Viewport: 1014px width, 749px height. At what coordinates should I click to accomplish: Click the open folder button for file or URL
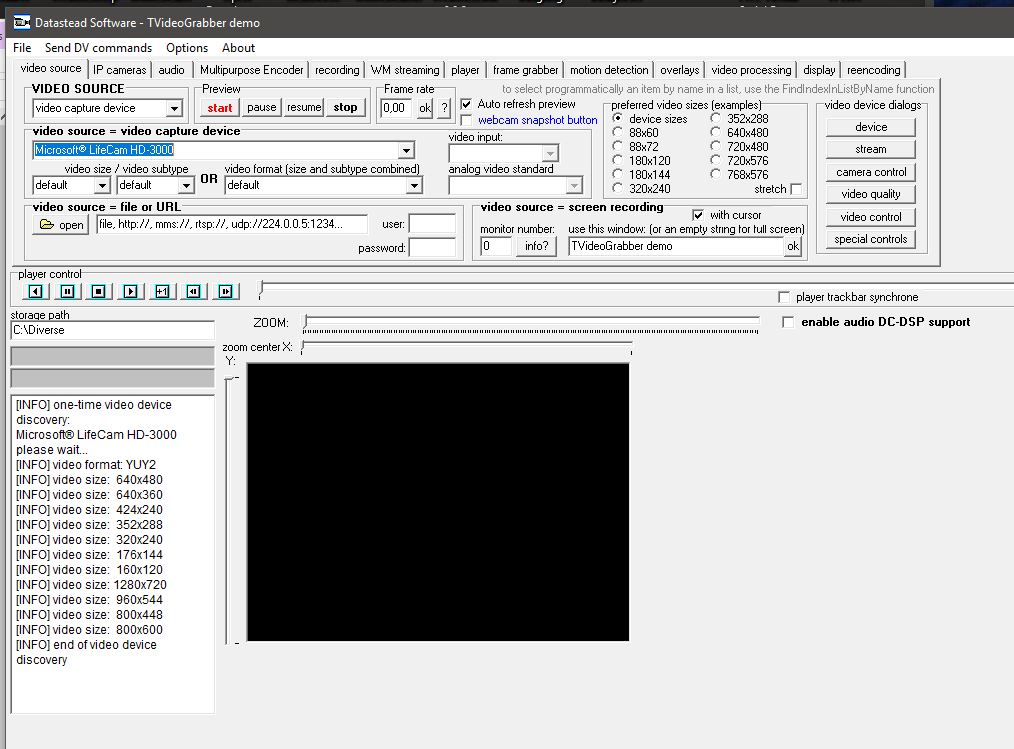click(61, 224)
